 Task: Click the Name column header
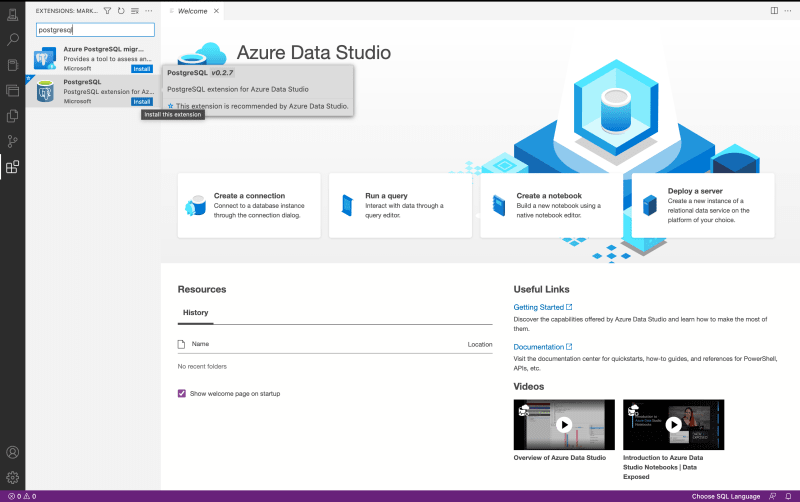[x=201, y=344]
